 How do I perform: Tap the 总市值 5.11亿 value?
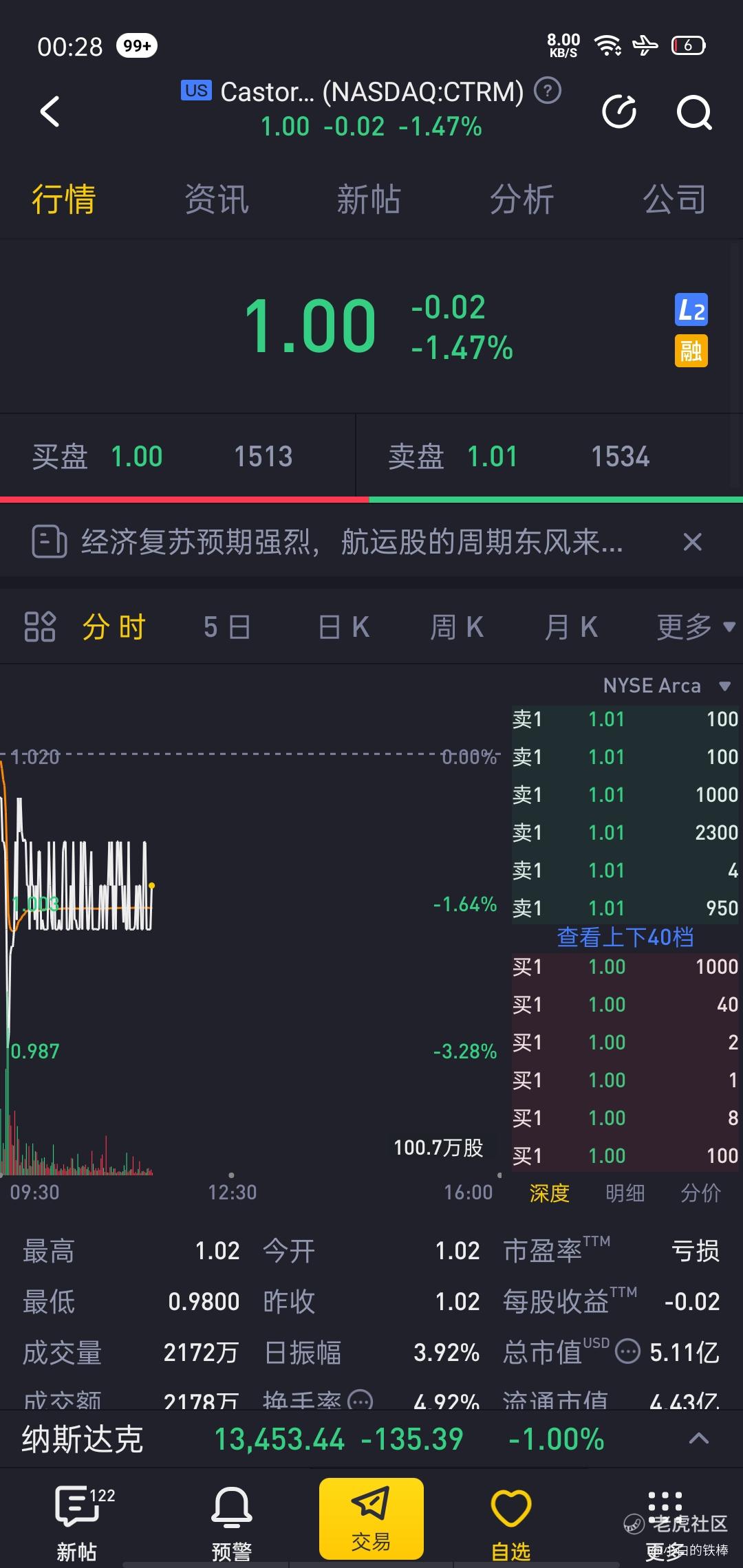pyautogui.click(x=685, y=1352)
